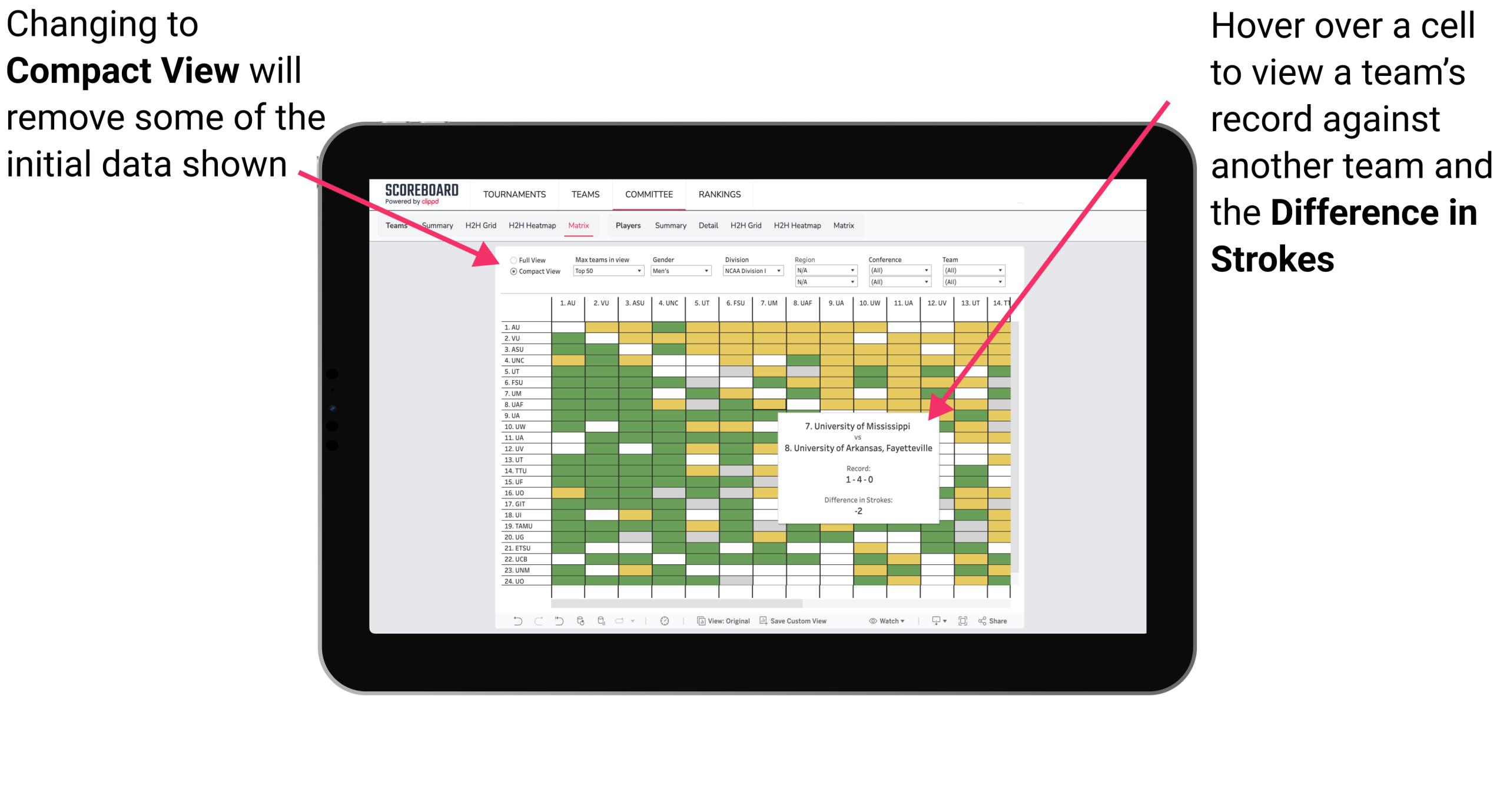Select Full View radio button

pyautogui.click(x=512, y=260)
